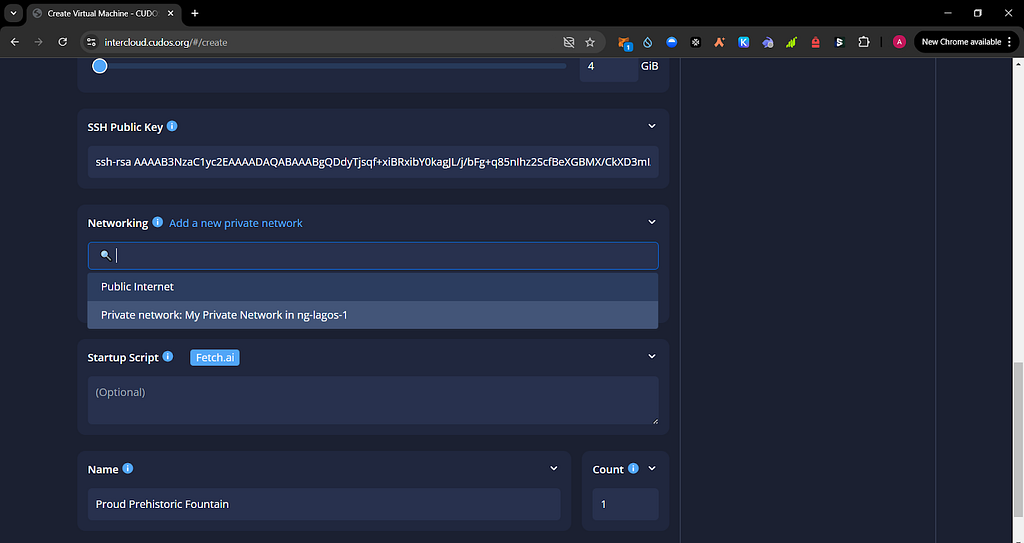Switch to the Create Virtual Machine tab
The image size is (1024, 543).
103,13
